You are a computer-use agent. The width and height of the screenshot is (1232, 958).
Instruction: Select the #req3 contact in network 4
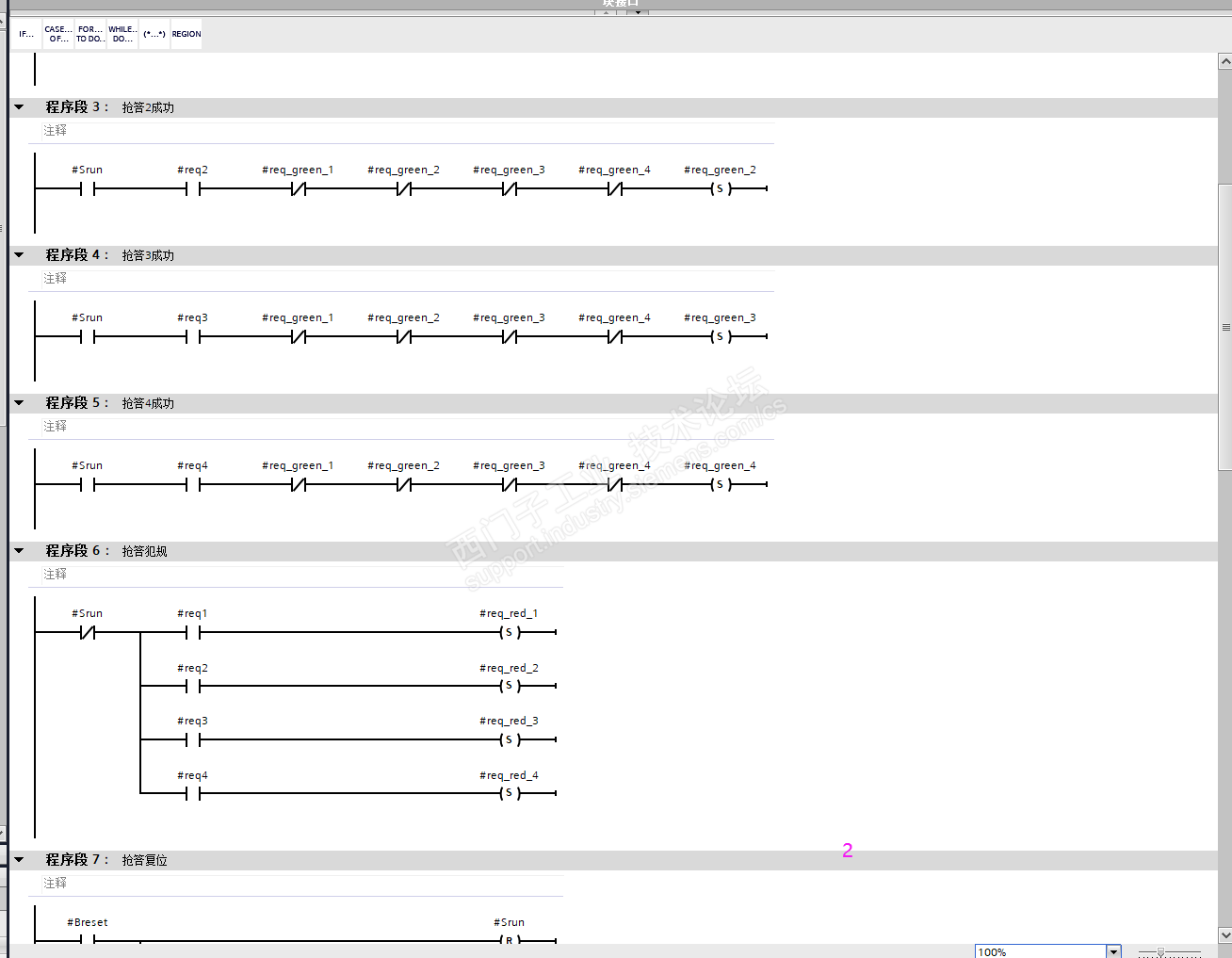click(x=193, y=337)
